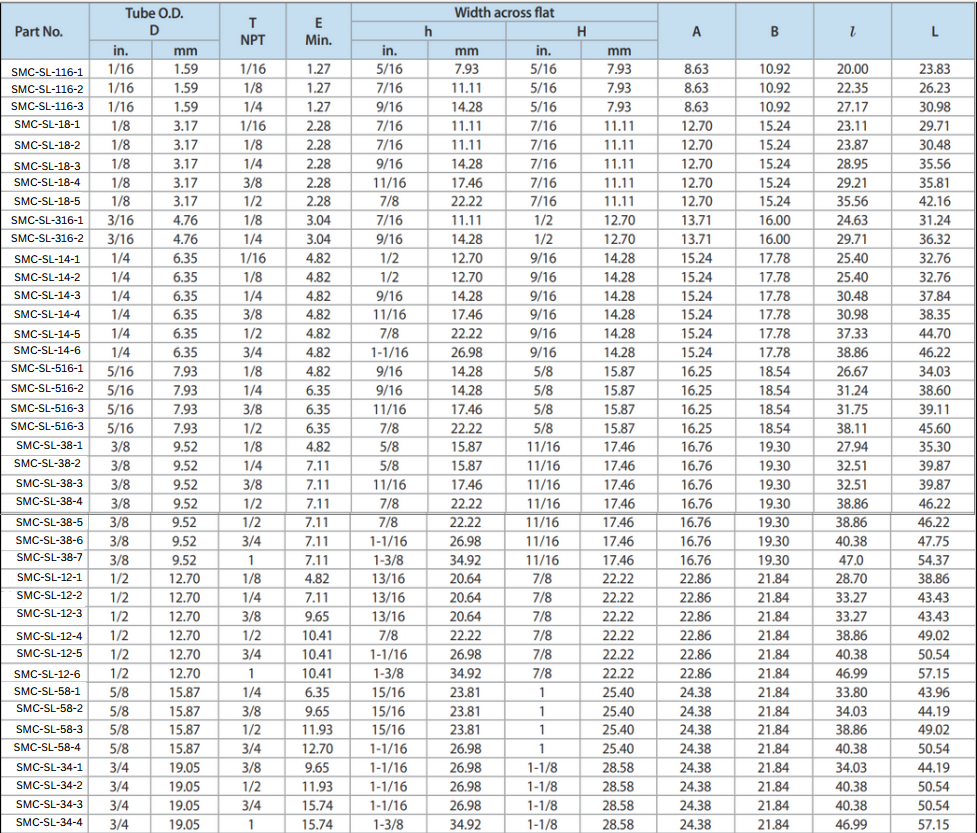Select the column A header
Image resolution: width=977 pixels, height=833 pixels.
point(696,31)
